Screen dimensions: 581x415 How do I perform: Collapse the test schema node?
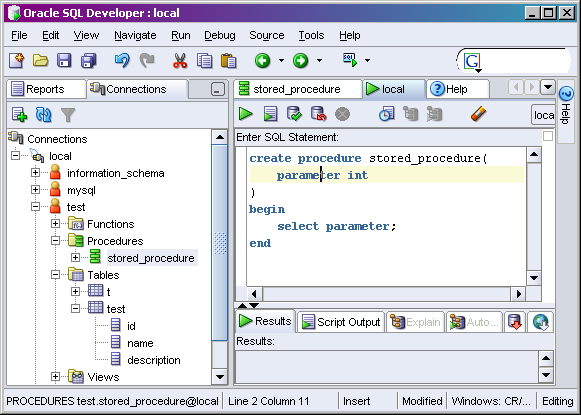[35, 207]
